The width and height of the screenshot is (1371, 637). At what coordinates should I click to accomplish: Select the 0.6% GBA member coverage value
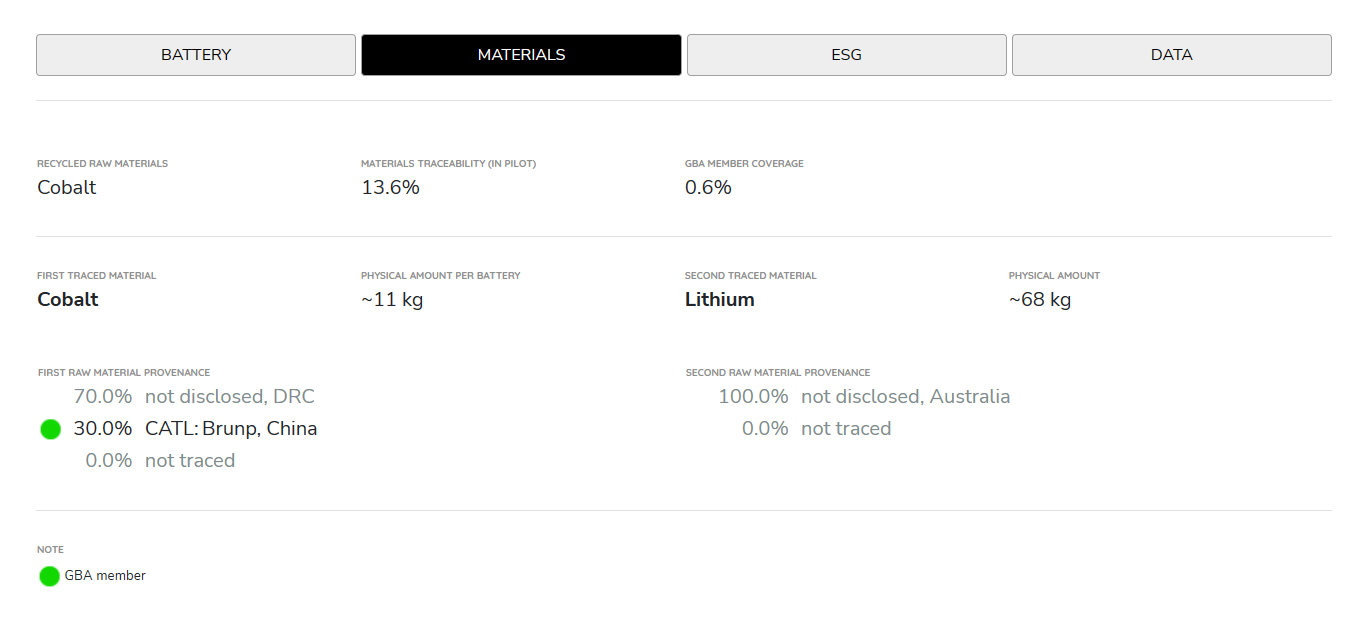click(708, 187)
